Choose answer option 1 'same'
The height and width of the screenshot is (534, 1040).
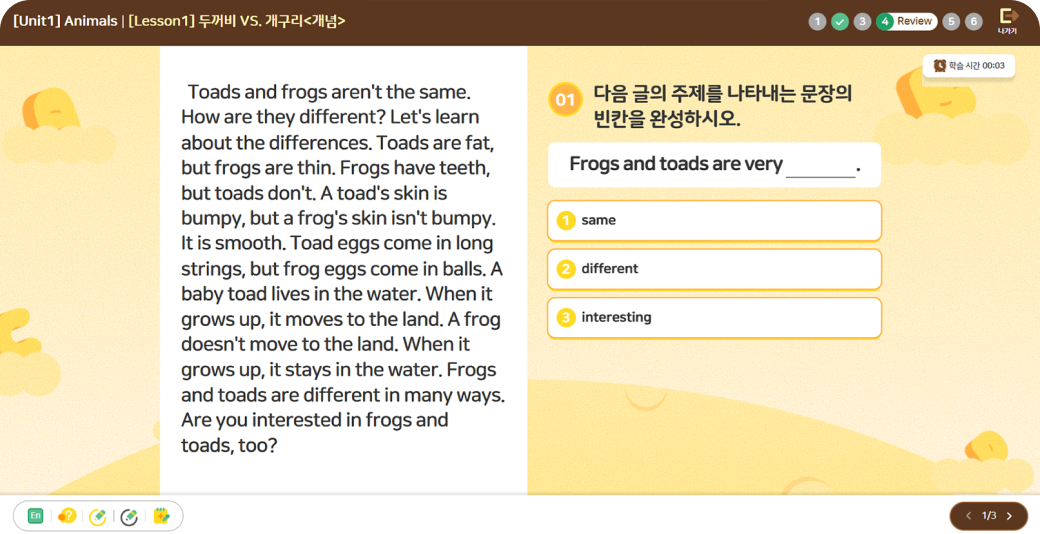(714, 221)
